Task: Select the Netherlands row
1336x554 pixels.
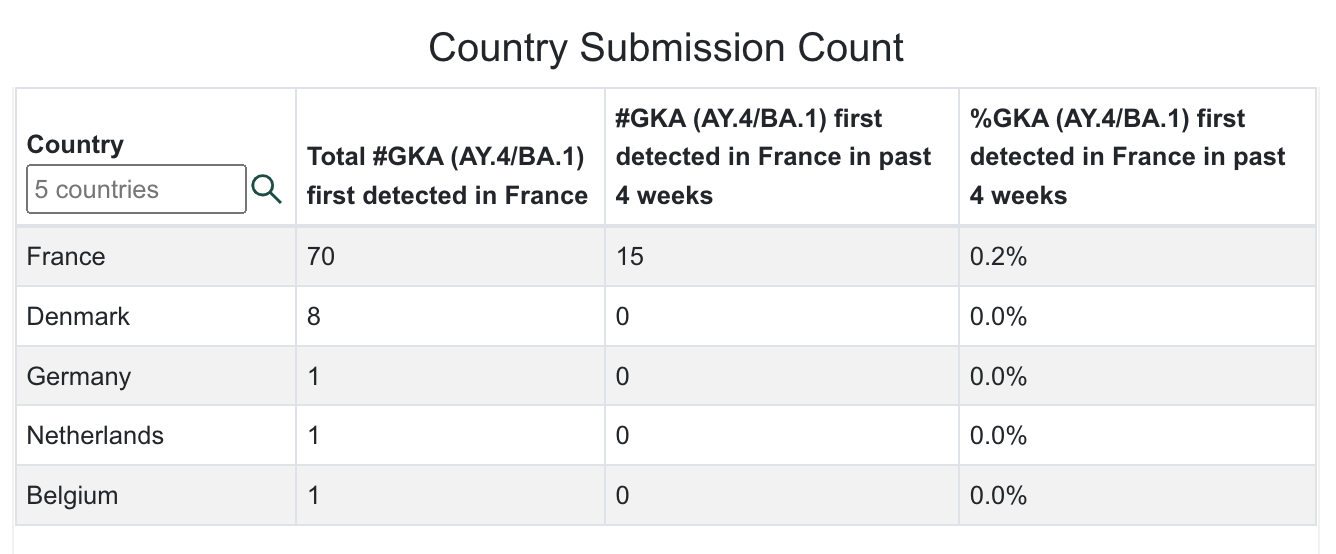Action: [666, 436]
